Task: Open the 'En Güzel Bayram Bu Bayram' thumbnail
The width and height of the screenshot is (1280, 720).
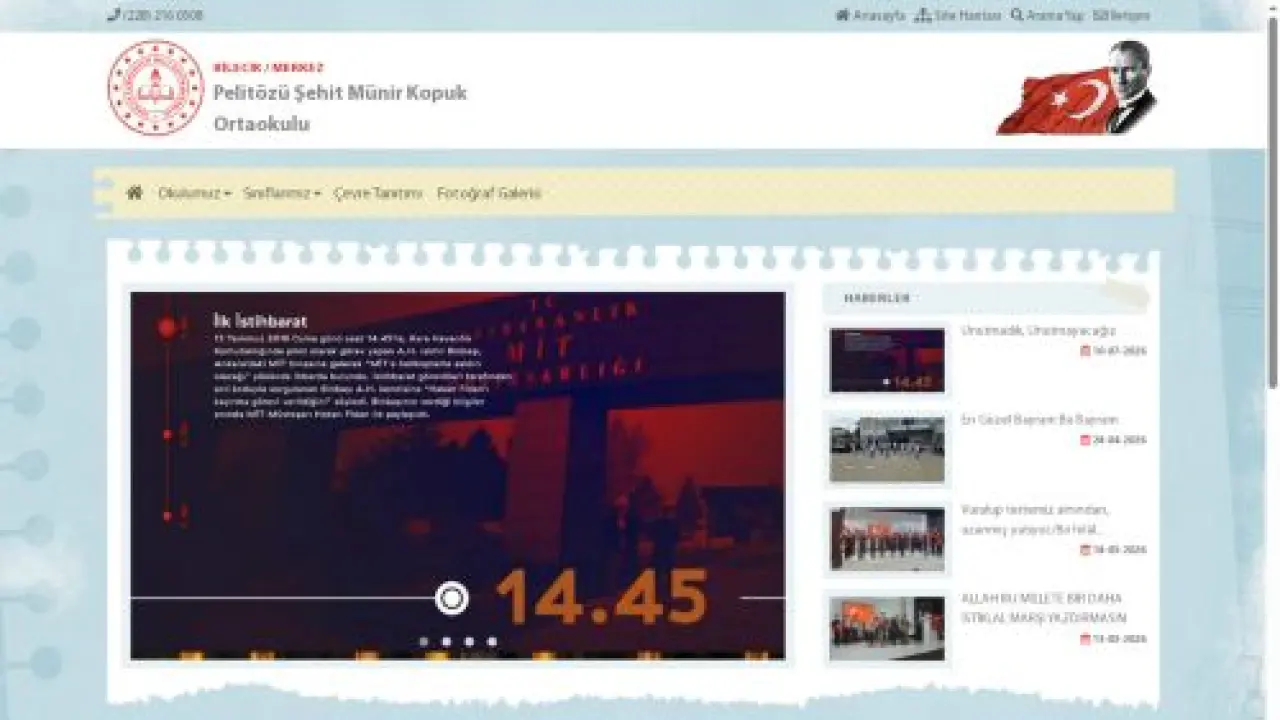Action: (x=887, y=449)
